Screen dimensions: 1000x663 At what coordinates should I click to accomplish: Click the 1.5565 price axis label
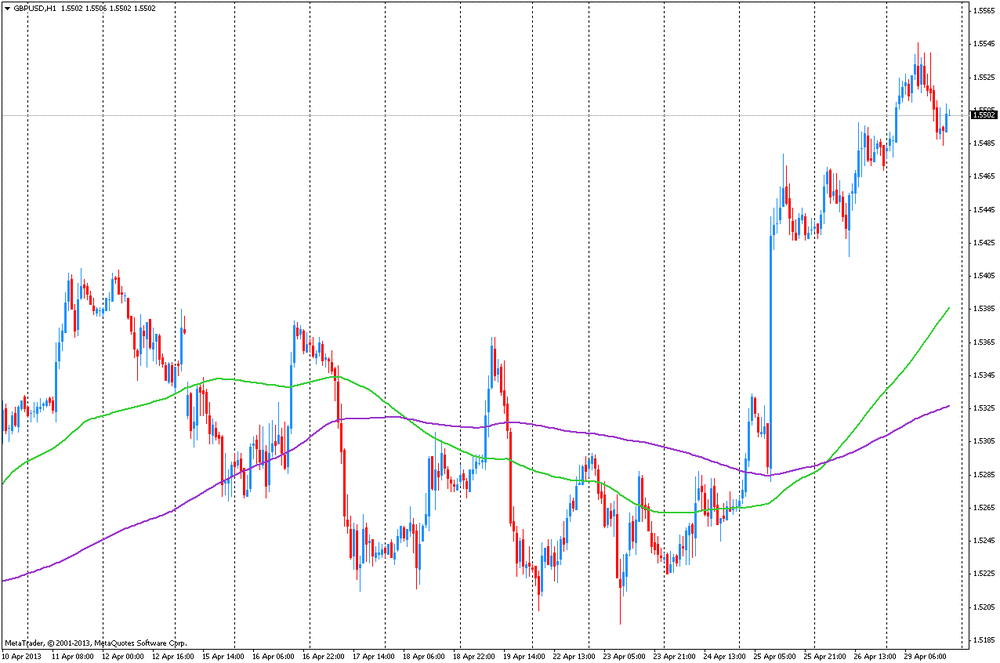985,11
